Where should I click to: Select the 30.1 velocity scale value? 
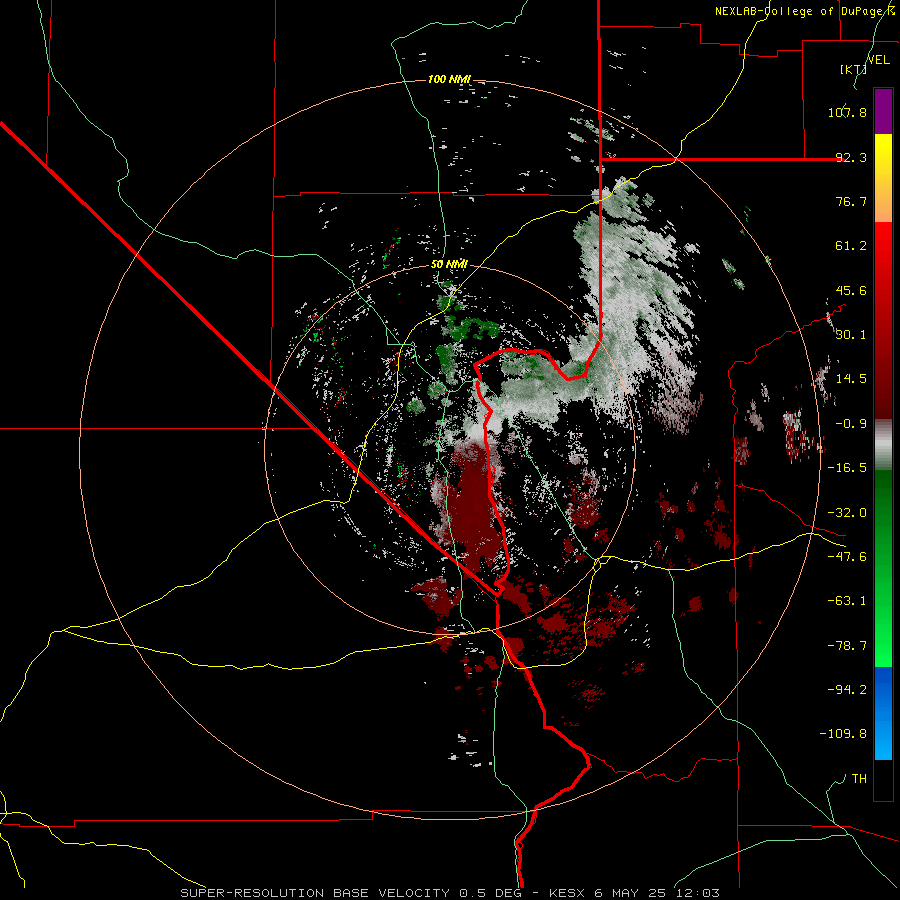point(851,335)
